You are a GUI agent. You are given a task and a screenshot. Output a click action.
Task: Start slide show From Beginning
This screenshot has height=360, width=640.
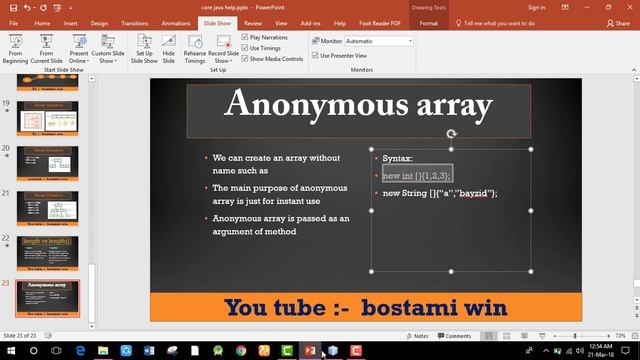15,49
